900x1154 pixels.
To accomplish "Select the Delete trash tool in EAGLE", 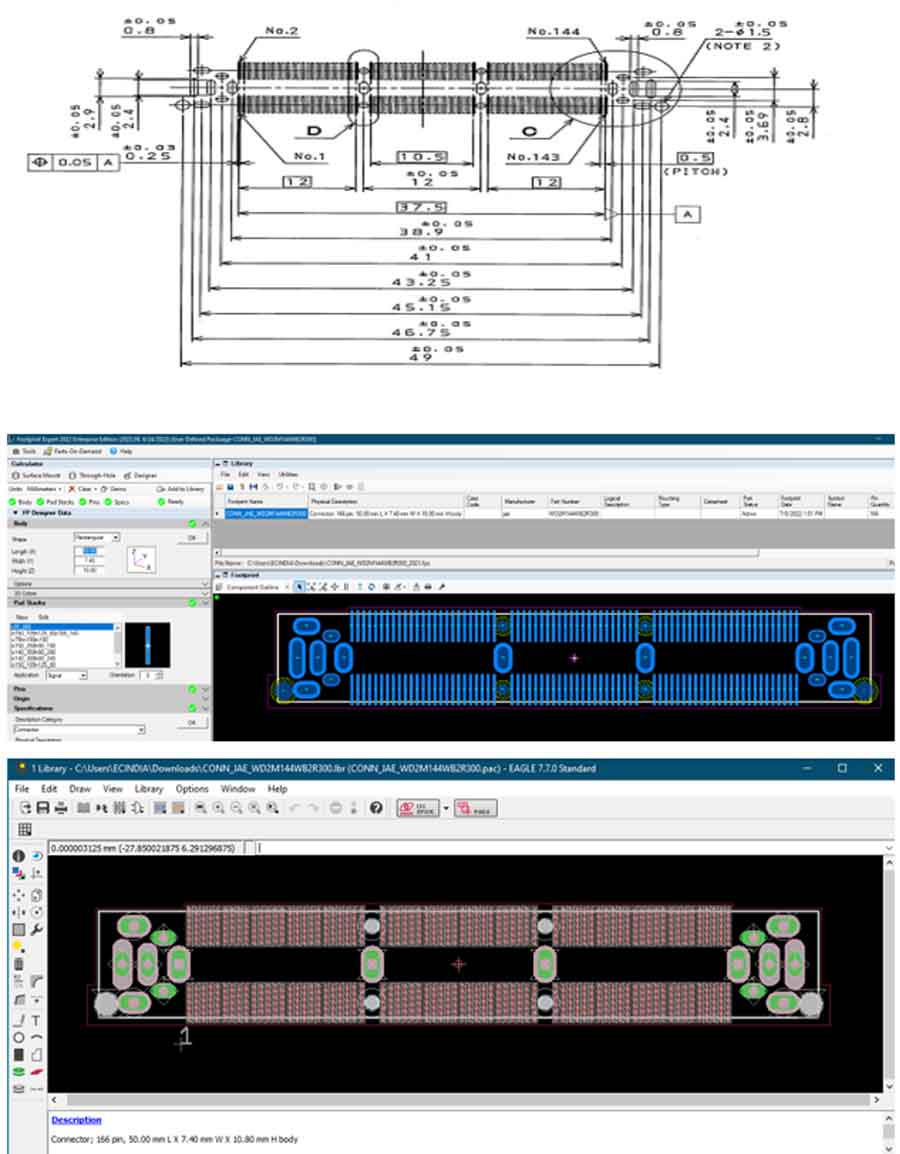I will coord(19,964).
